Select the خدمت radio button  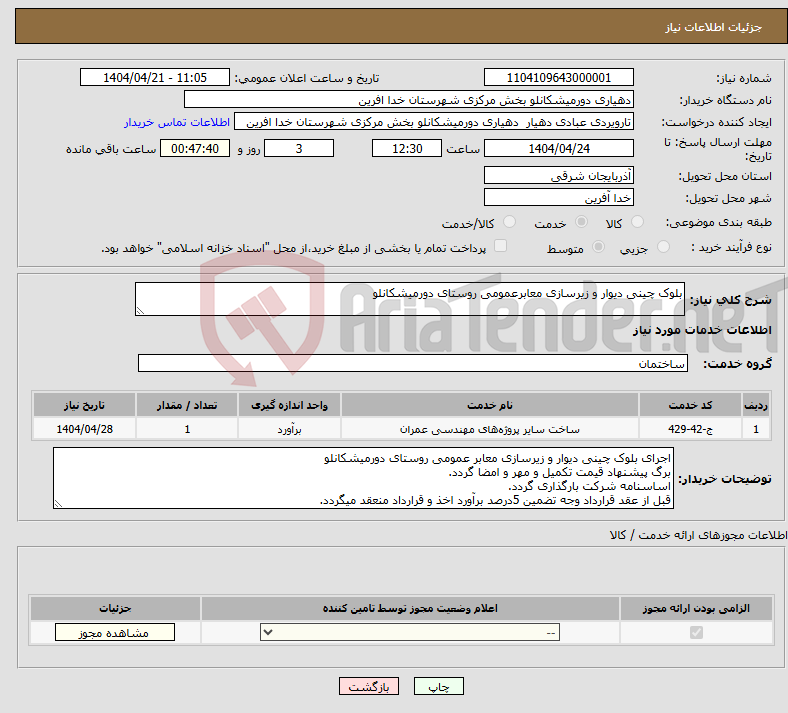[581, 222]
